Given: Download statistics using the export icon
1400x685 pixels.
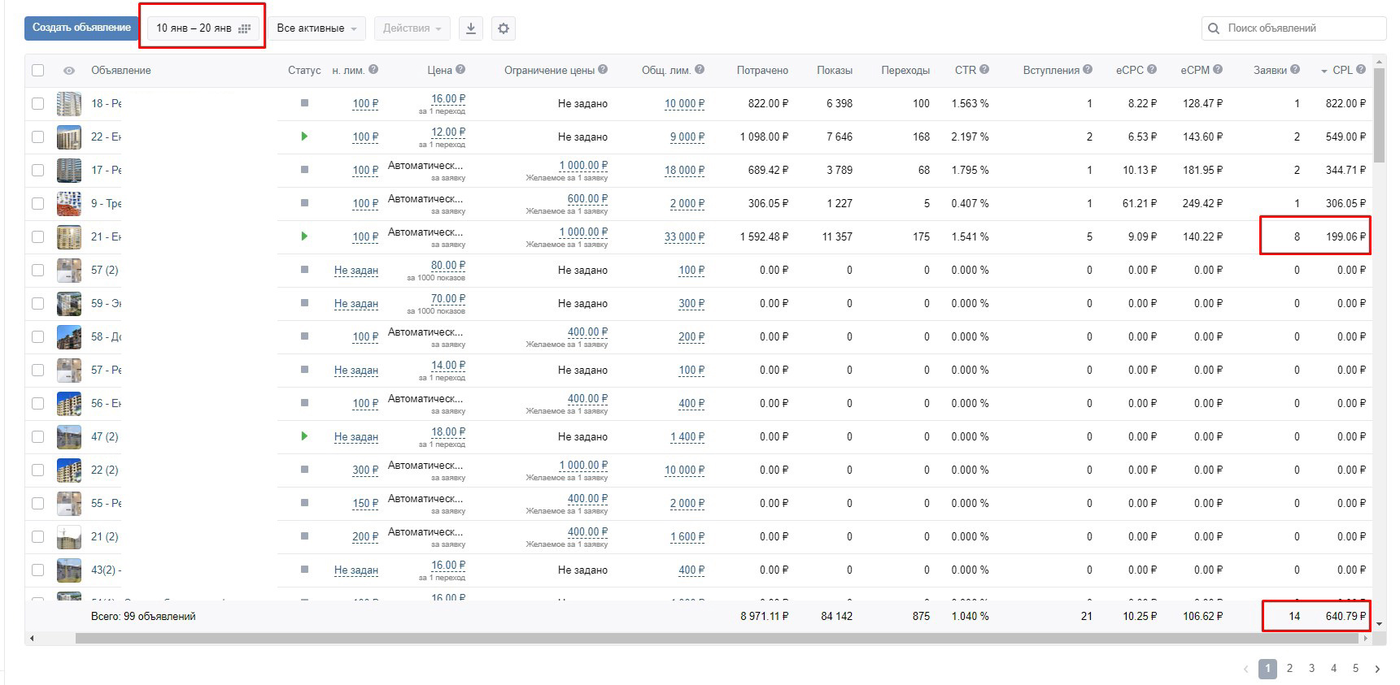Looking at the screenshot, I should (x=471, y=28).
